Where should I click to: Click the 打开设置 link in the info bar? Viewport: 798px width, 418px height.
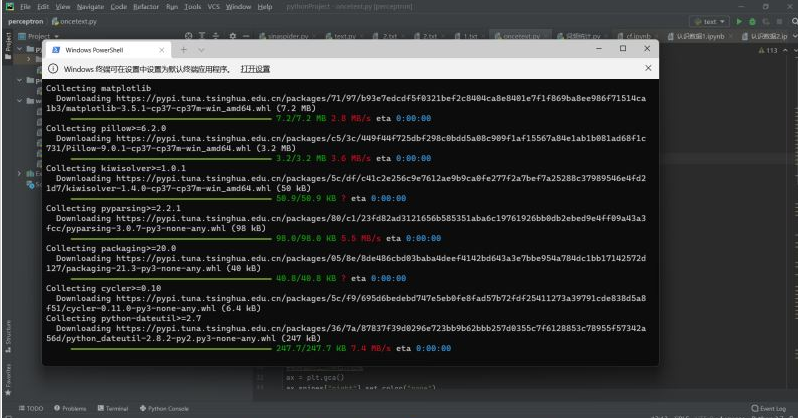[255, 69]
